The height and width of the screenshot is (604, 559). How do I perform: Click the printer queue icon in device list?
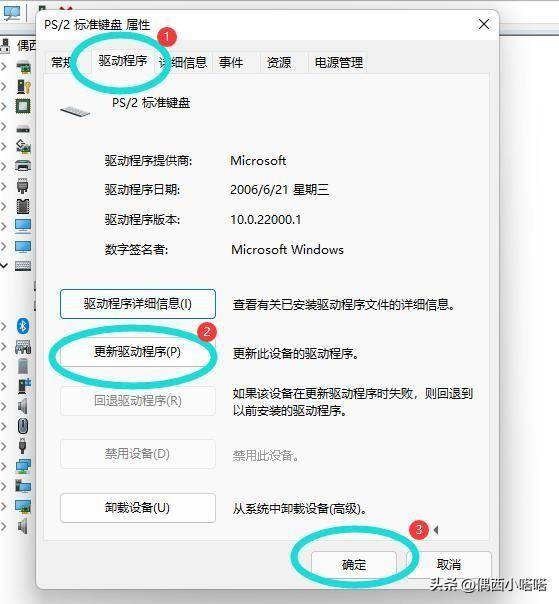tap(23, 166)
